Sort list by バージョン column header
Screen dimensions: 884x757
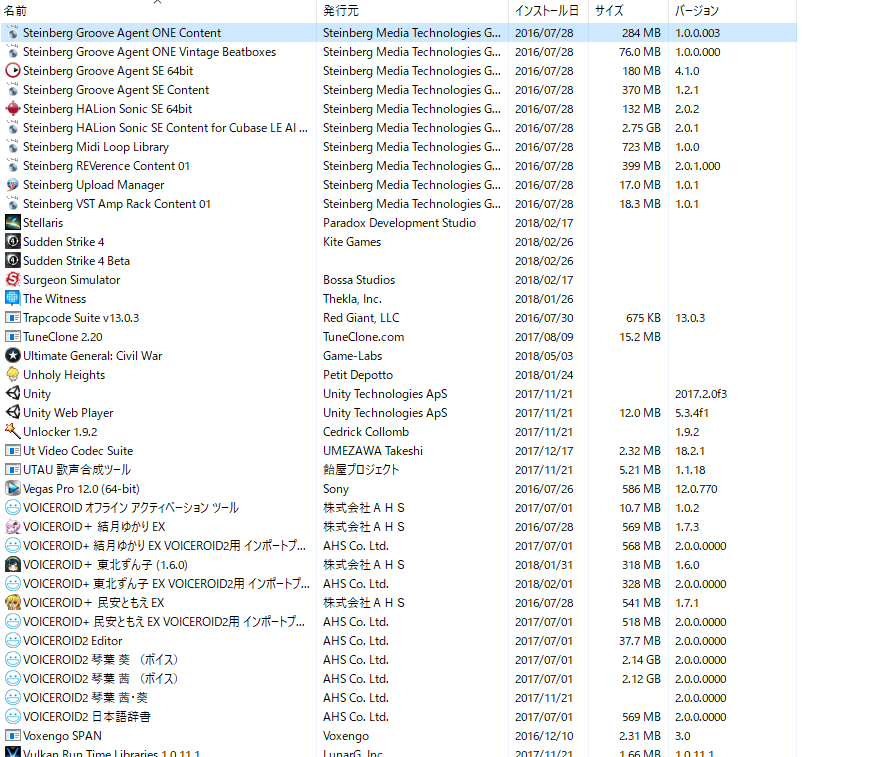[732, 11]
